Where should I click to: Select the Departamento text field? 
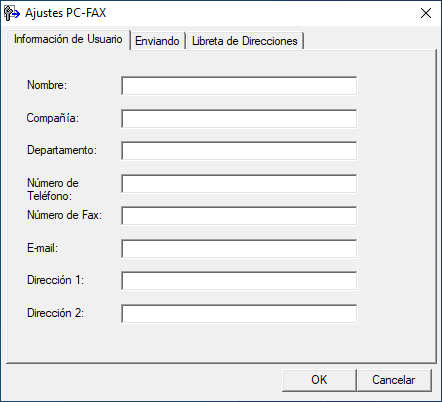point(239,151)
